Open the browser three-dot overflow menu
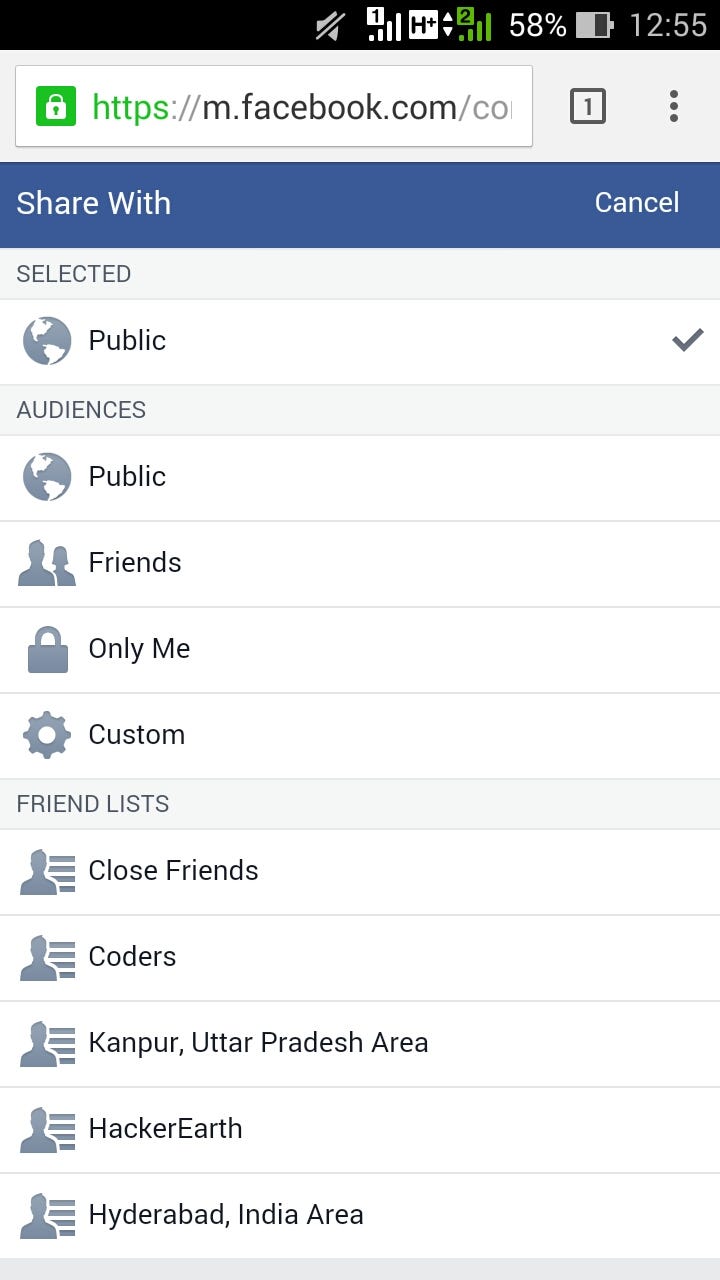The width and height of the screenshot is (720, 1280). tap(674, 106)
